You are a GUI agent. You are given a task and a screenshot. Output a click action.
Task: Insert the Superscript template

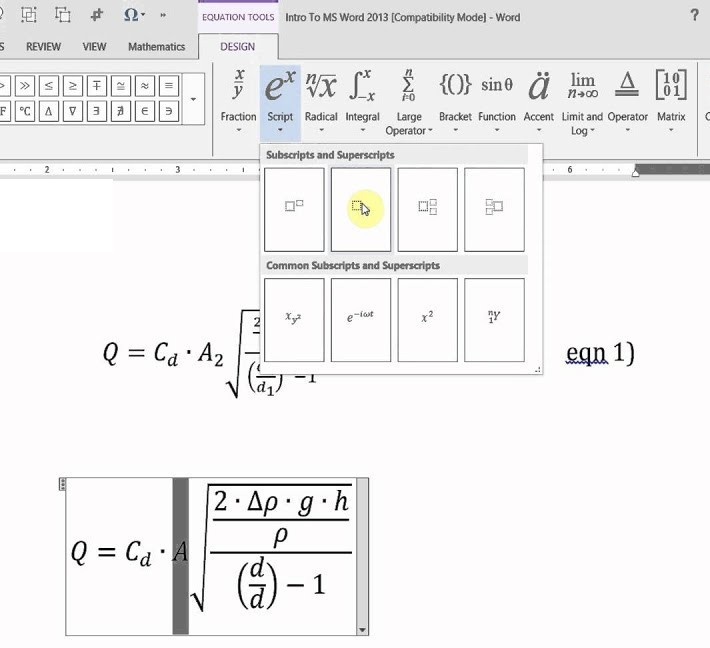294,208
